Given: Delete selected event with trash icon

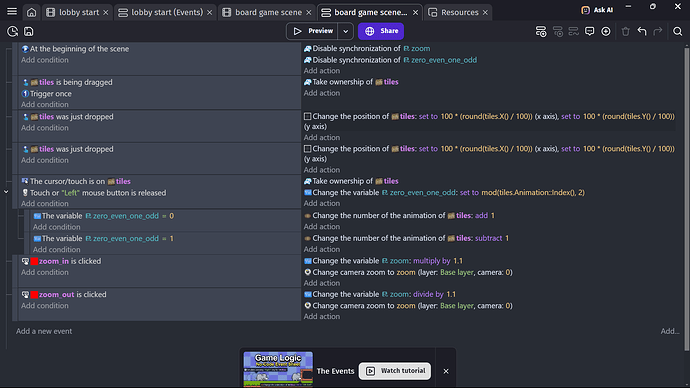Looking at the screenshot, I should (626, 31).
